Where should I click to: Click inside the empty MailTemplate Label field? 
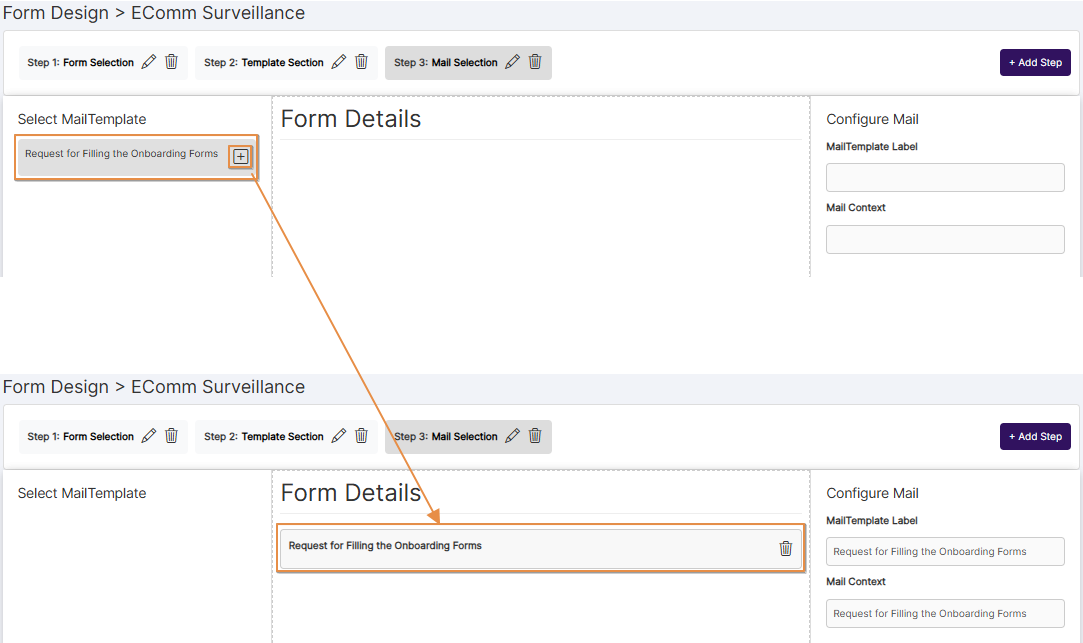944,177
